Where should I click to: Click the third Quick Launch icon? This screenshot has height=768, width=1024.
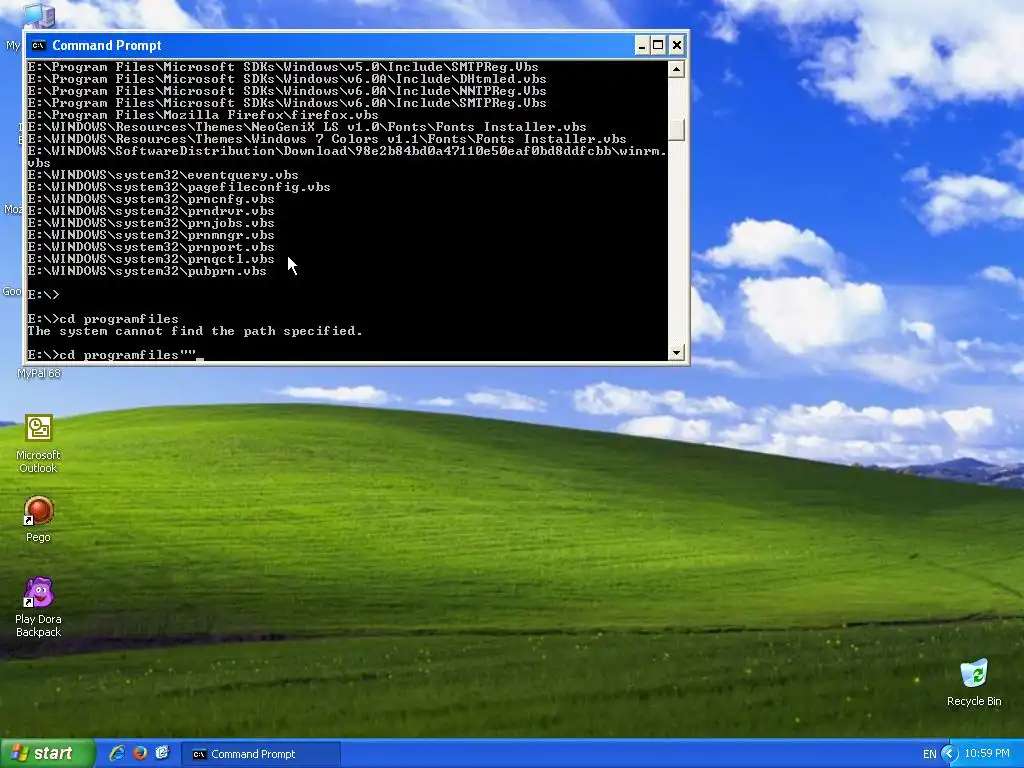163,754
